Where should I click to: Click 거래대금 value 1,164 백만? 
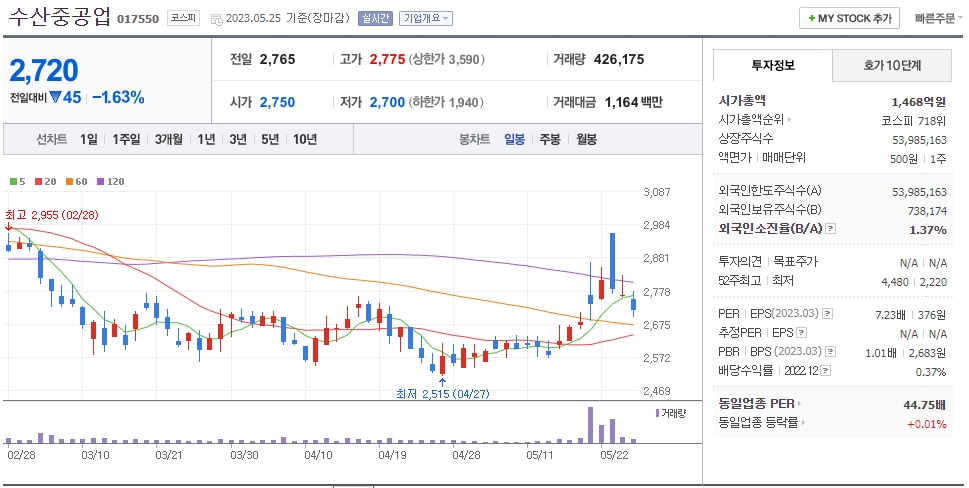(633, 102)
